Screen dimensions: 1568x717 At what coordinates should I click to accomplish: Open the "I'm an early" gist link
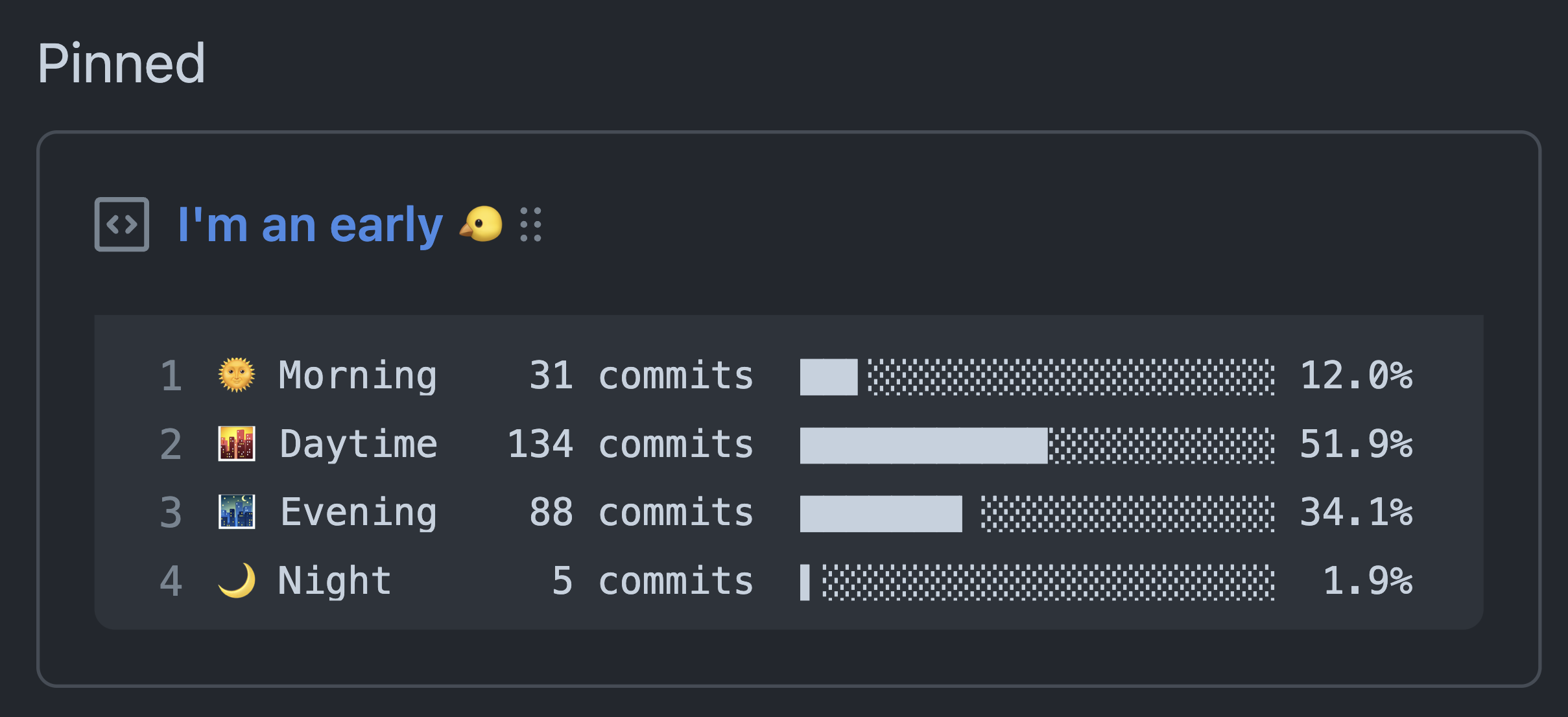[x=310, y=225]
